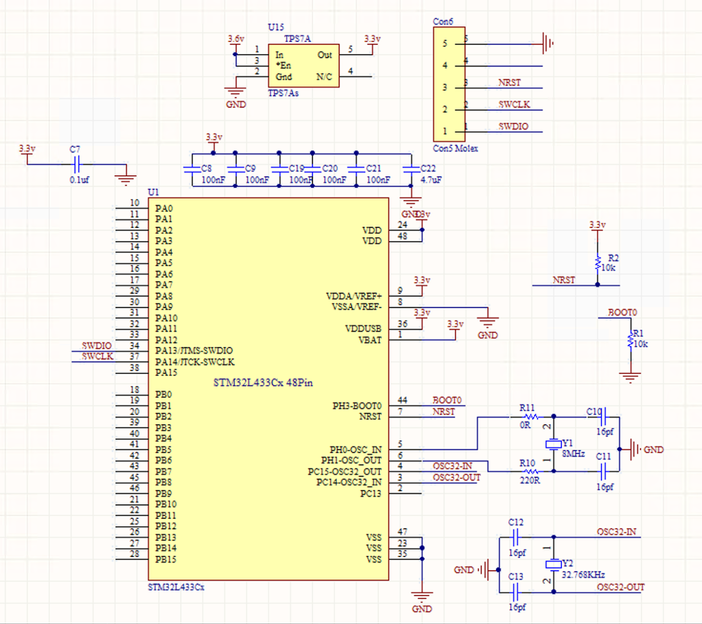Image resolution: width=702 pixels, height=624 pixels.
Task: Click the PH3-BOOT0 pin name
Action: [357, 406]
